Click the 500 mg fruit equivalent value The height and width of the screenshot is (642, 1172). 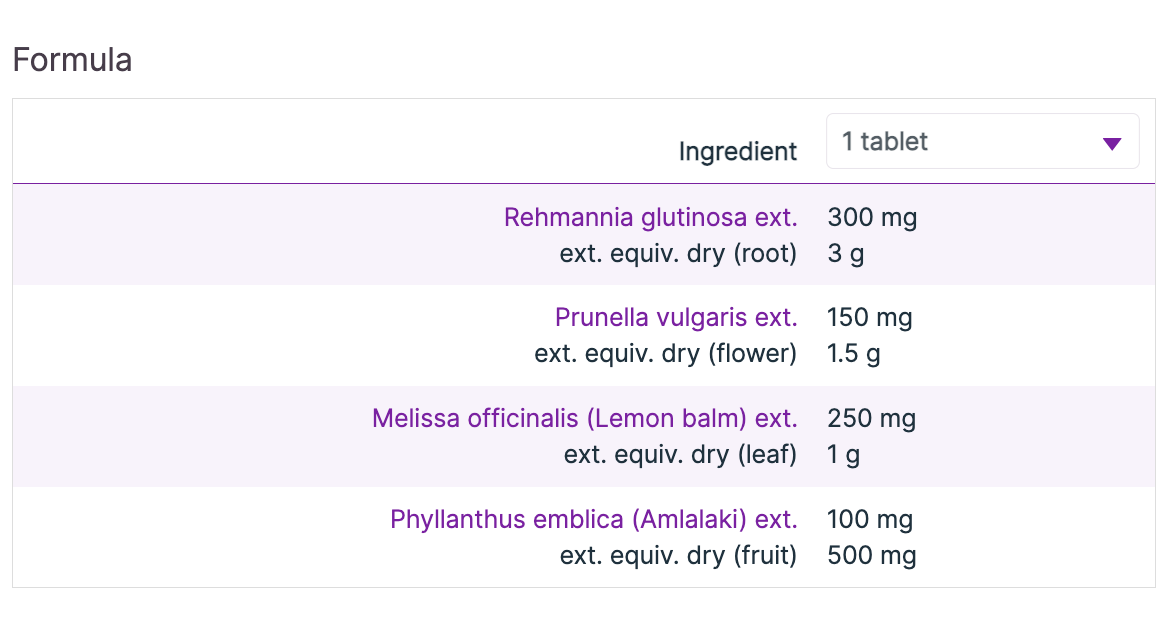[x=872, y=556]
